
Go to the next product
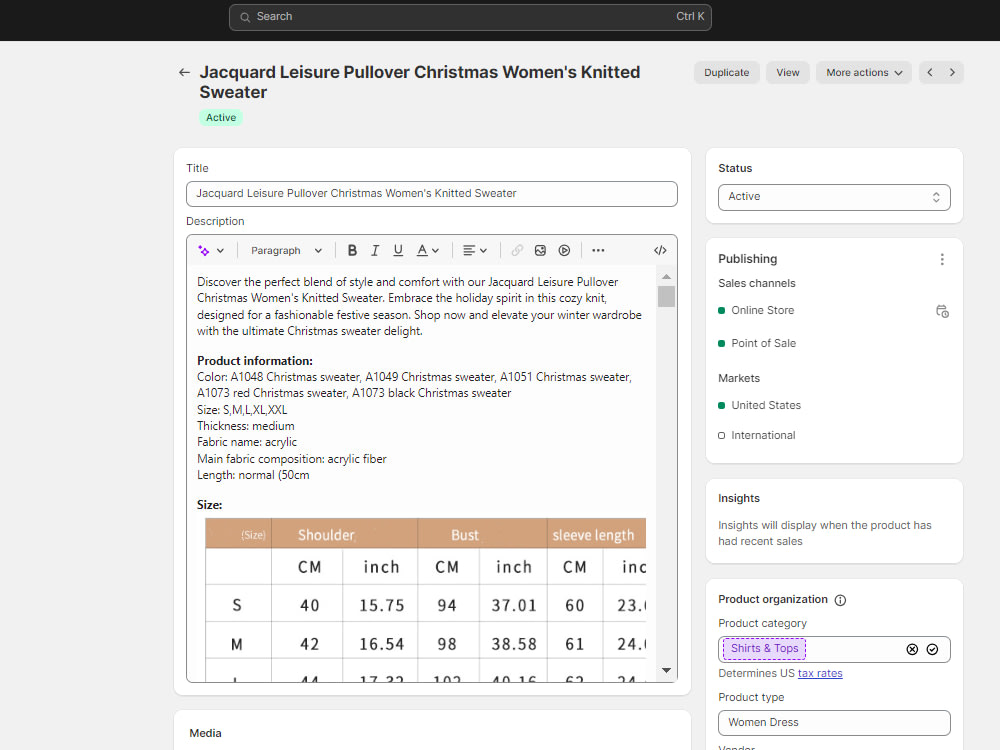tap(952, 73)
